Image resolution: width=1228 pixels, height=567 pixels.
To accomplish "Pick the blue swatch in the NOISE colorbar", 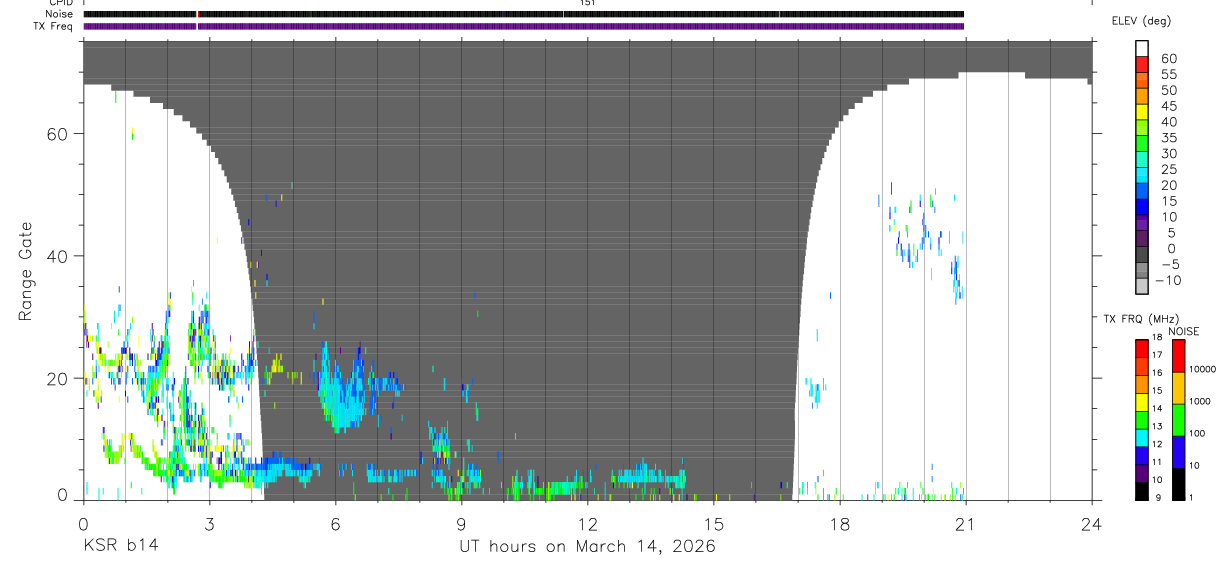I will point(1178,452).
